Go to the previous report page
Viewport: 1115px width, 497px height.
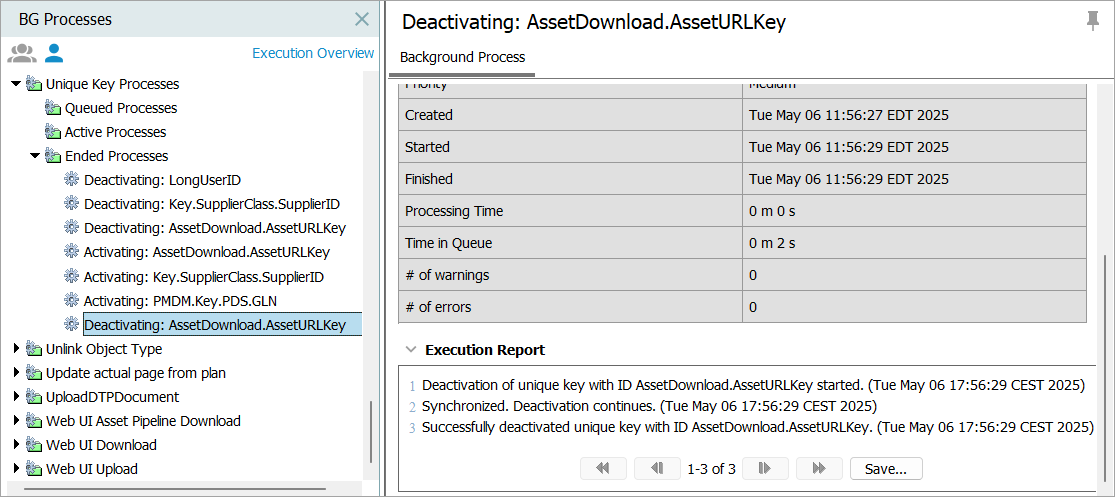click(657, 468)
